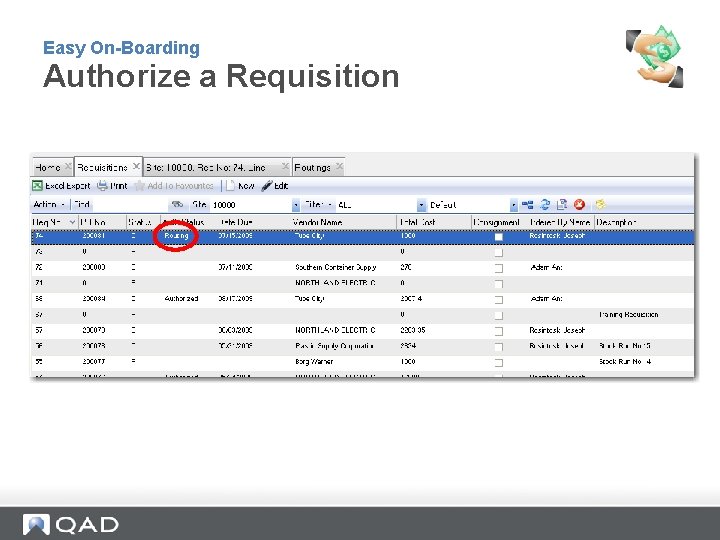Close the Home tab with its X
This screenshot has width=720, height=540.
point(68,166)
